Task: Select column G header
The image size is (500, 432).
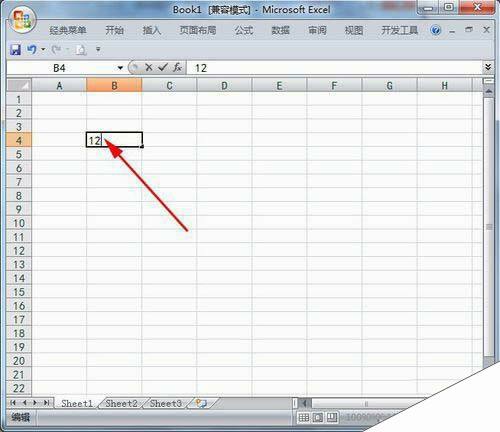Action: point(389,85)
